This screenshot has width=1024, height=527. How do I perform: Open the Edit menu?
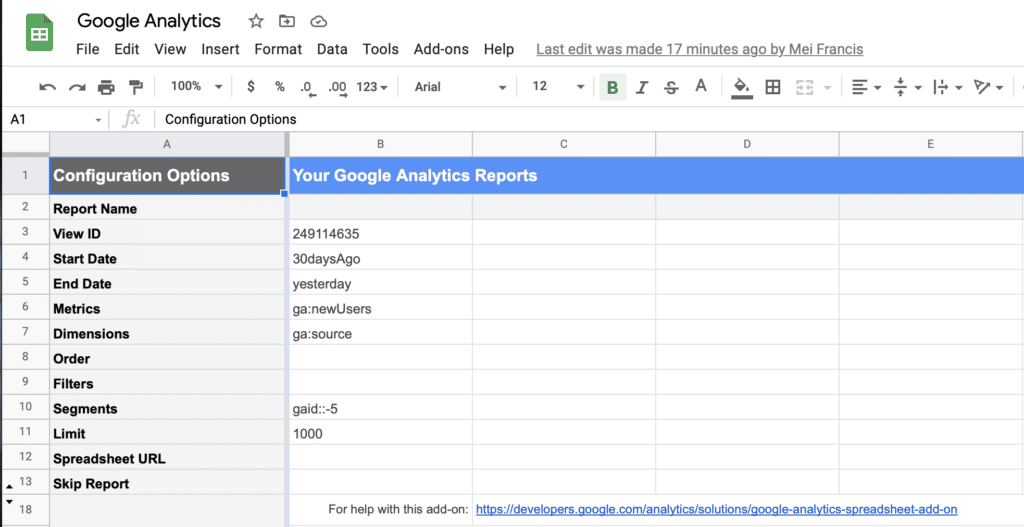tap(127, 50)
